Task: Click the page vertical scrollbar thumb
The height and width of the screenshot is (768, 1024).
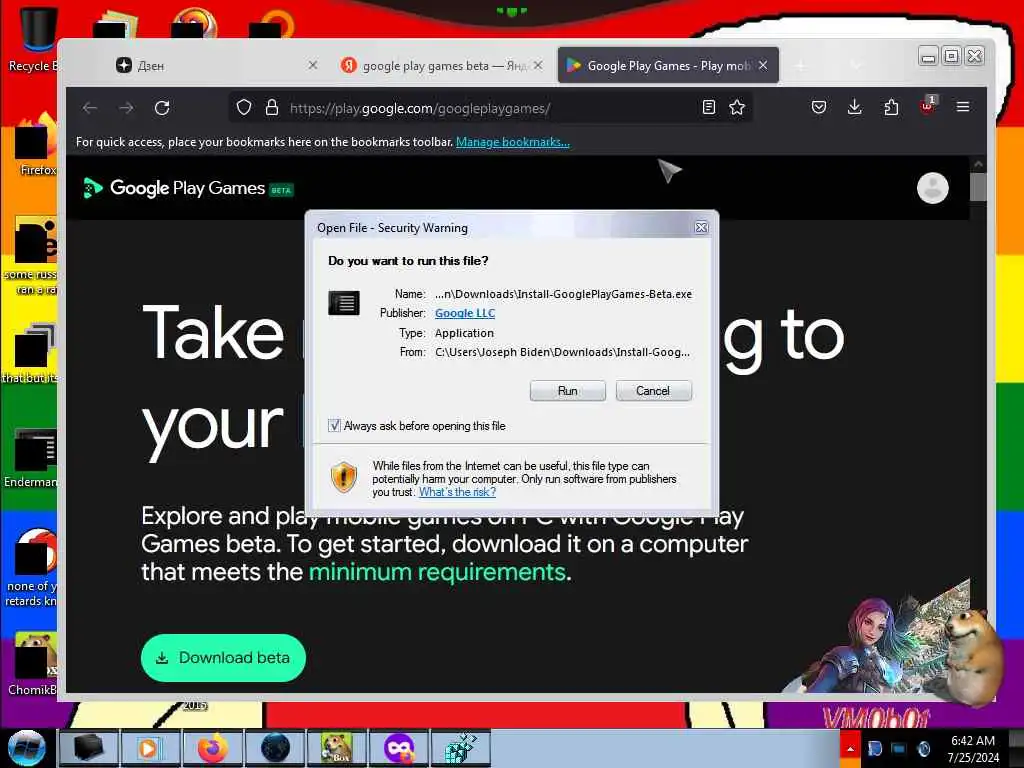Action: pyautogui.click(x=978, y=186)
